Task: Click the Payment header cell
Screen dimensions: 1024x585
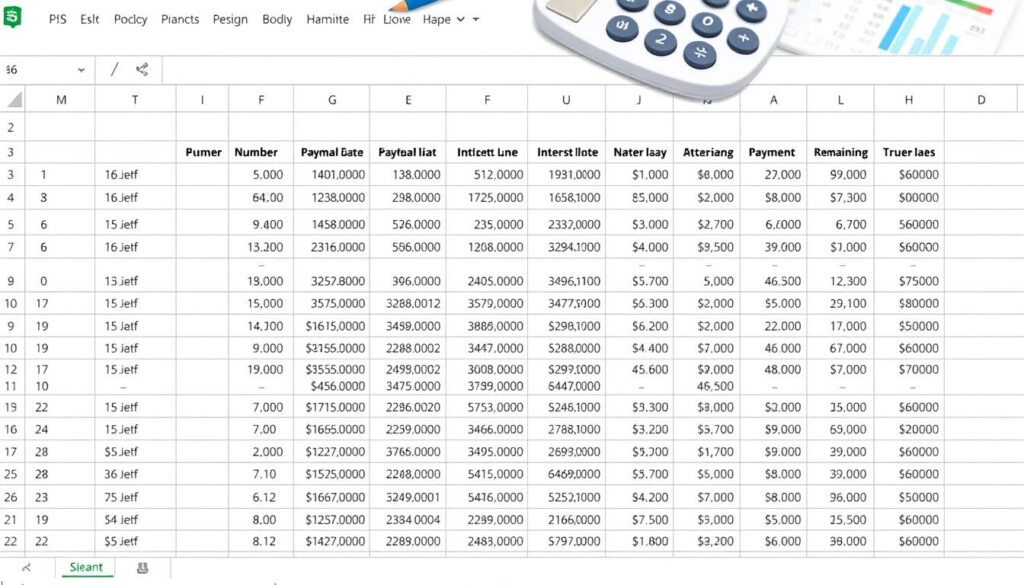Action: pyautogui.click(x=772, y=152)
